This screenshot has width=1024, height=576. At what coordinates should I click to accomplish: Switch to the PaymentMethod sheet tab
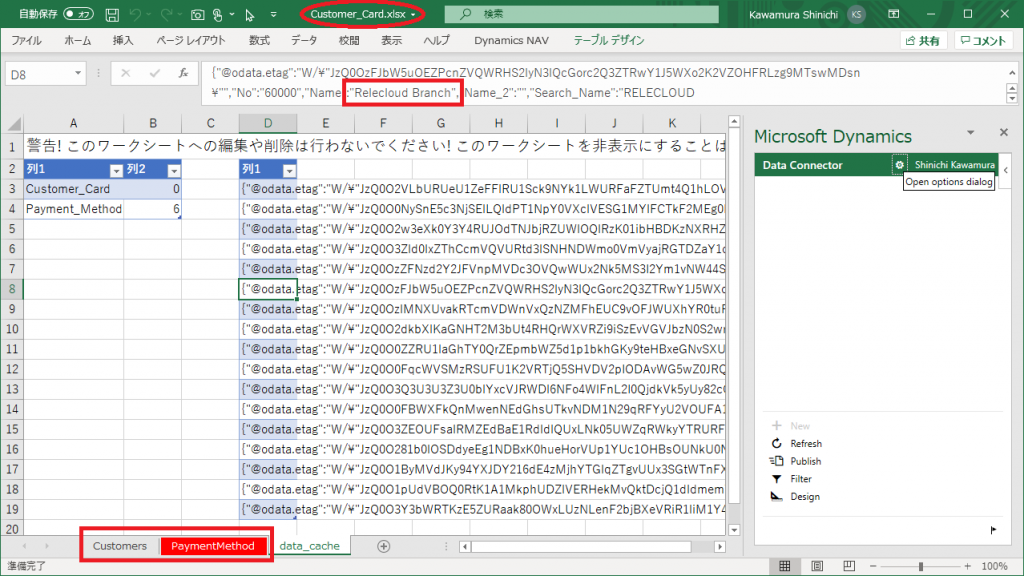pos(213,546)
